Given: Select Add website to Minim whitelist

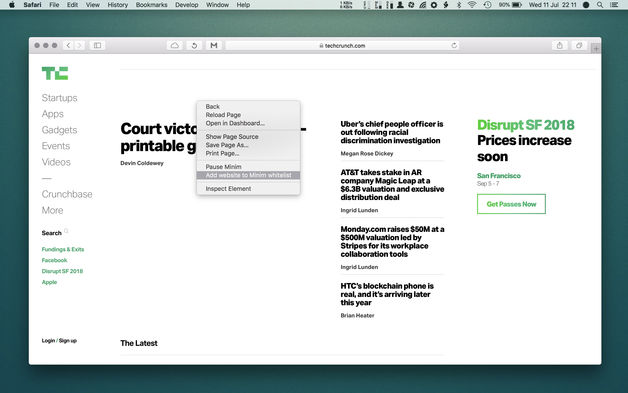Looking at the screenshot, I should pyautogui.click(x=248, y=175).
